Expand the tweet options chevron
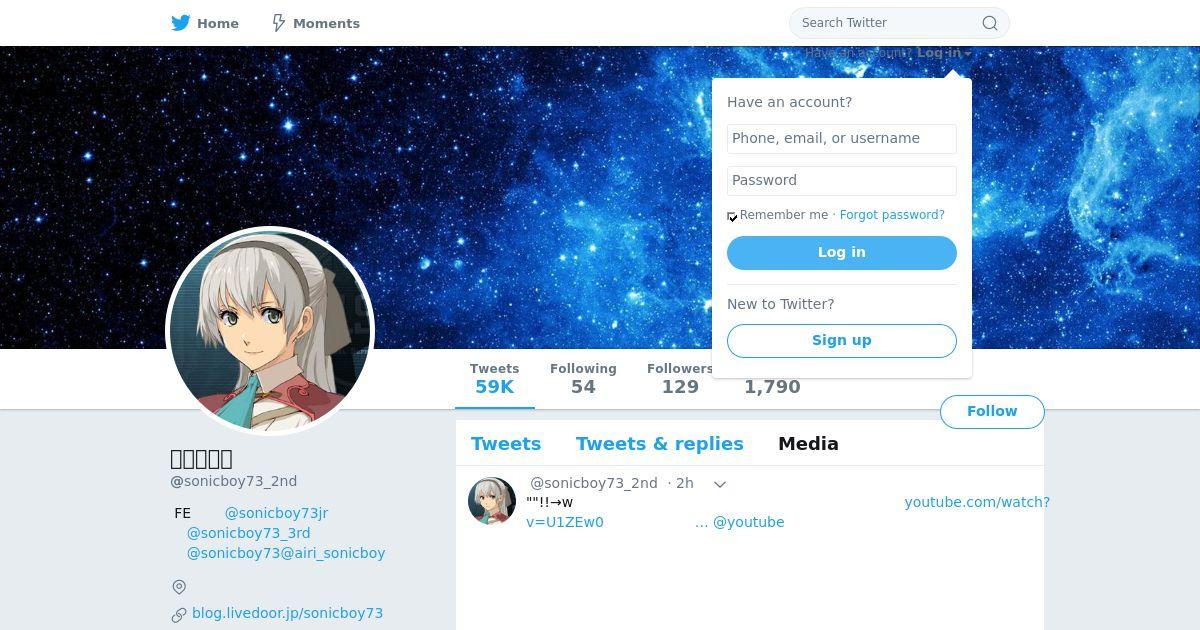The height and width of the screenshot is (630, 1200). [x=719, y=484]
